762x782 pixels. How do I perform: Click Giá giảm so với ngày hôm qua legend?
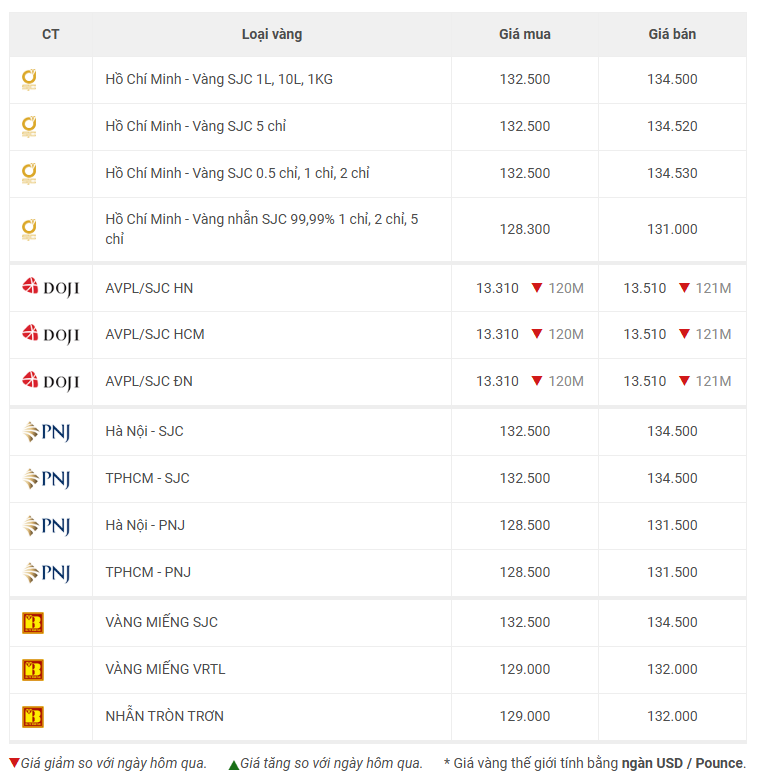[113, 763]
